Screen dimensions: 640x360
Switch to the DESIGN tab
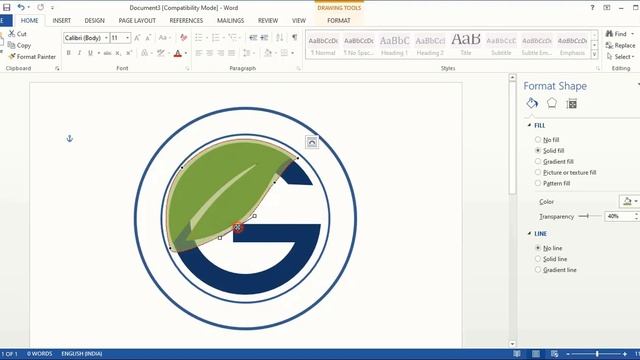94,20
